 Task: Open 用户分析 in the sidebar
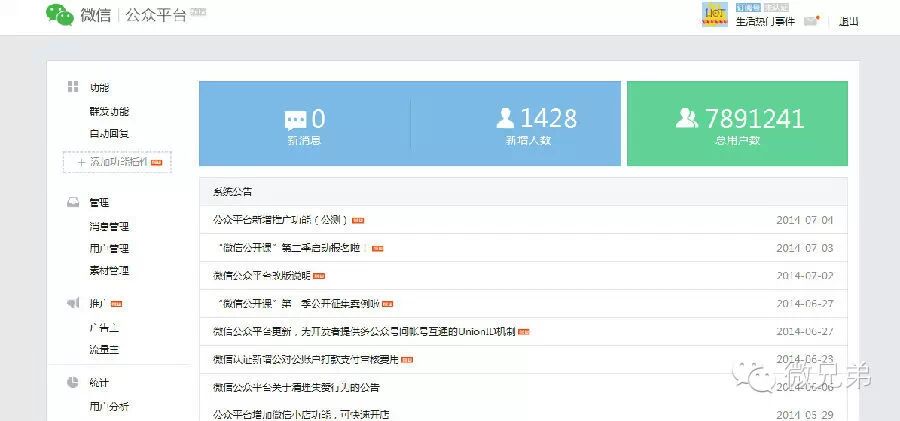click(109, 407)
